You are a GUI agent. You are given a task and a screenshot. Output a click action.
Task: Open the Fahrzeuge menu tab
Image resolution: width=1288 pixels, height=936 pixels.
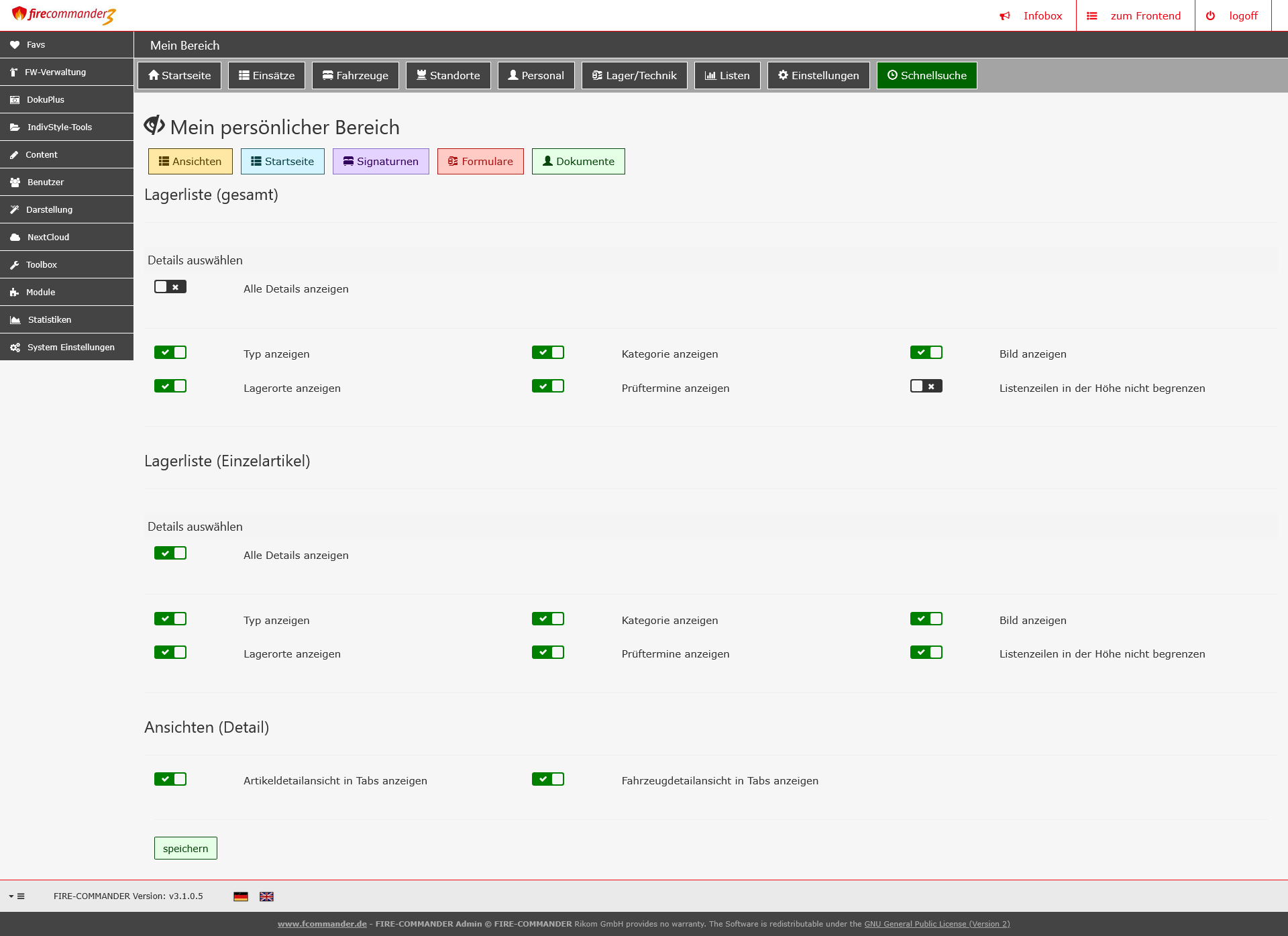tap(355, 76)
